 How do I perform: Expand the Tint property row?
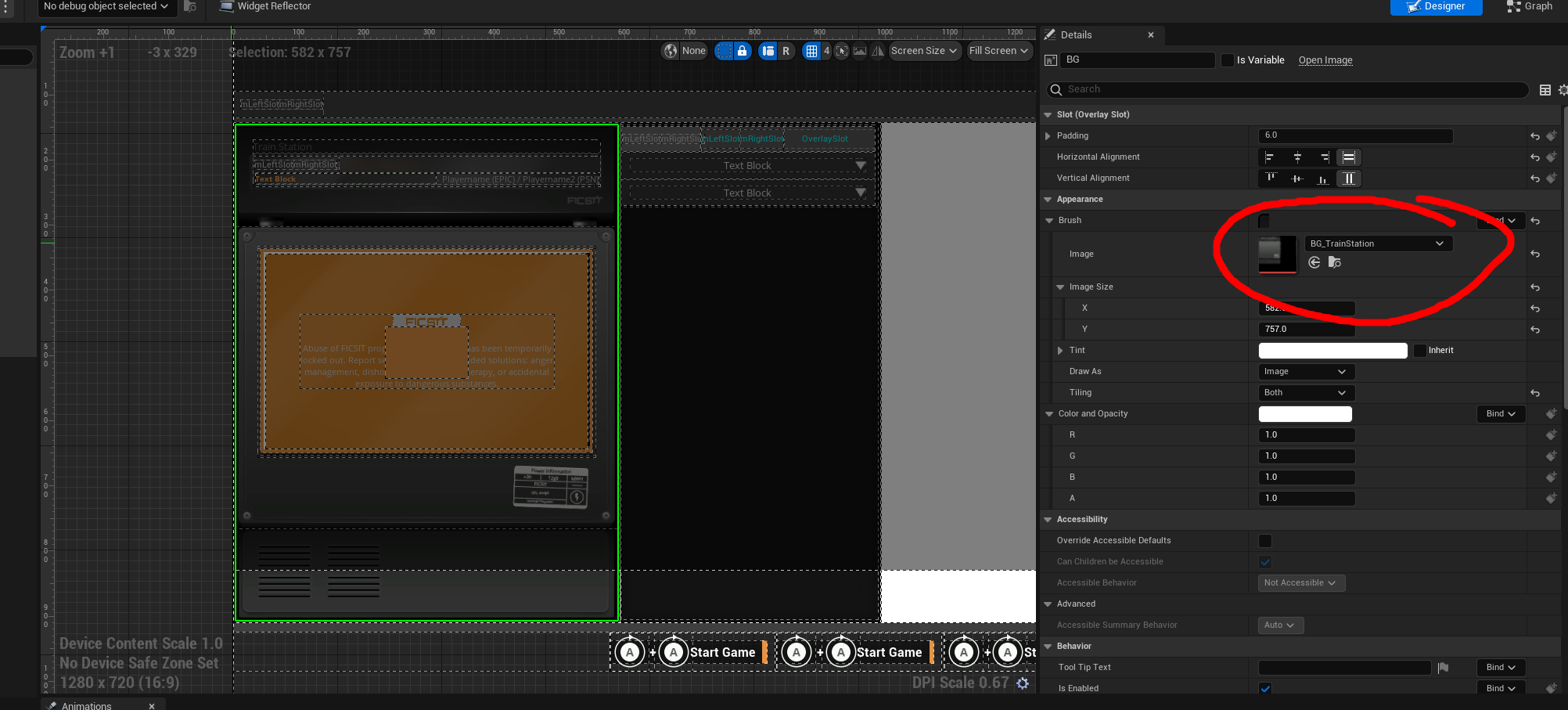[x=1060, y=351]
